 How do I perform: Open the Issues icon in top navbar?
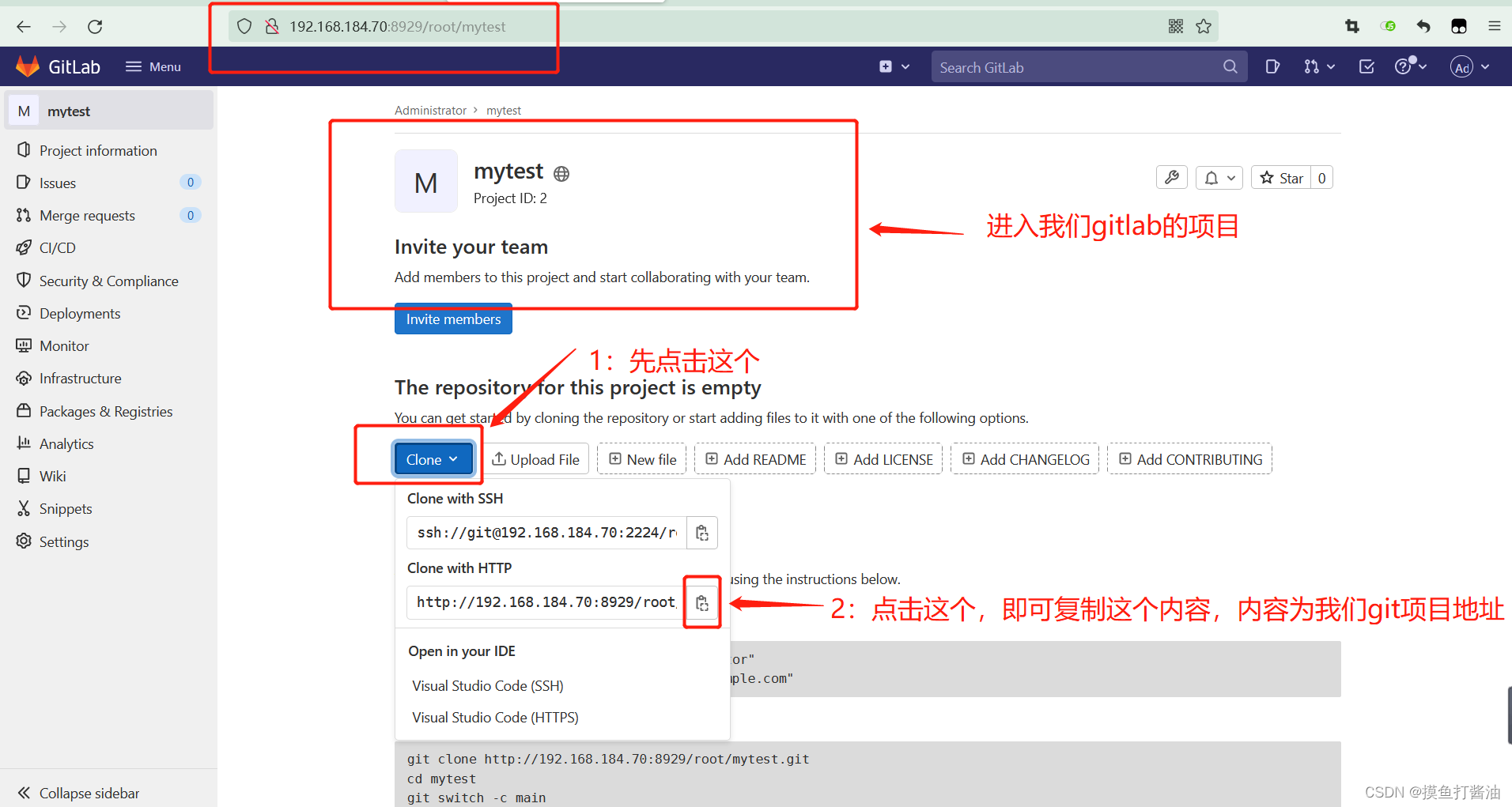pos(1272,67)
